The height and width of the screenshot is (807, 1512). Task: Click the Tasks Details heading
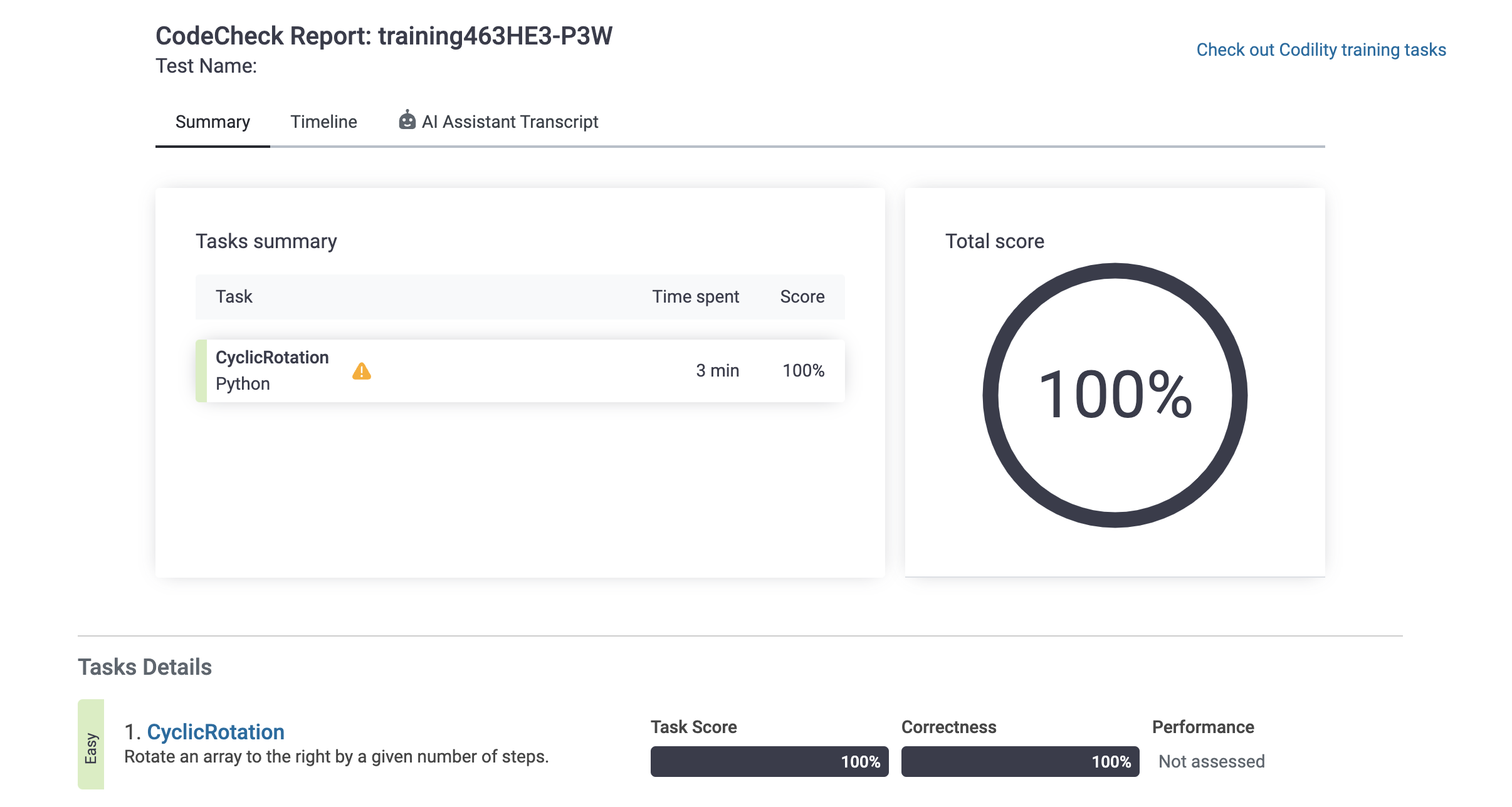[x=145, y=667]
